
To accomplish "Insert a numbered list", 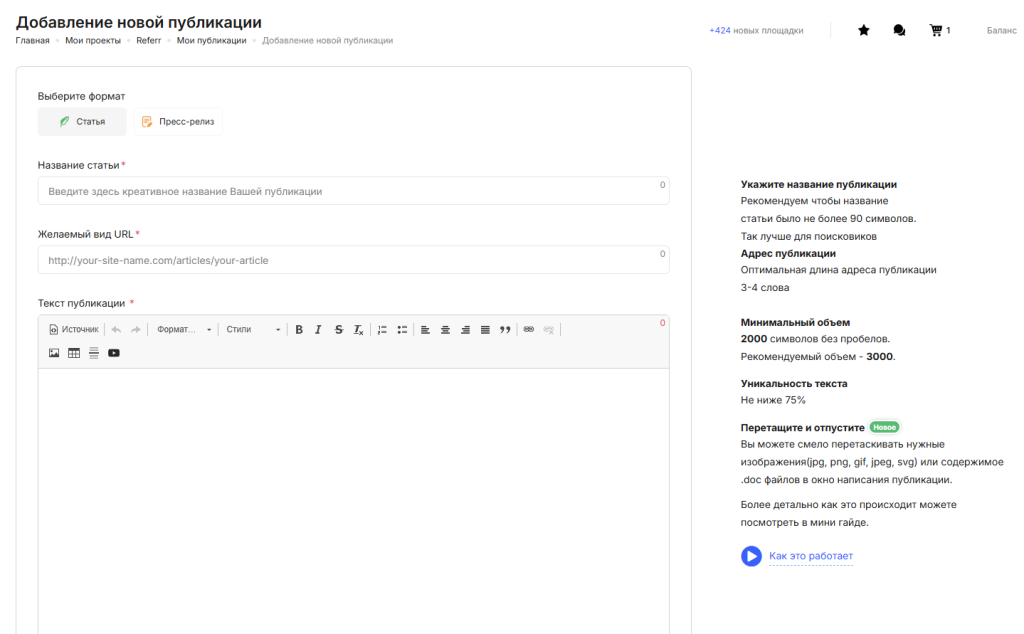I will (x=382, y=329).
